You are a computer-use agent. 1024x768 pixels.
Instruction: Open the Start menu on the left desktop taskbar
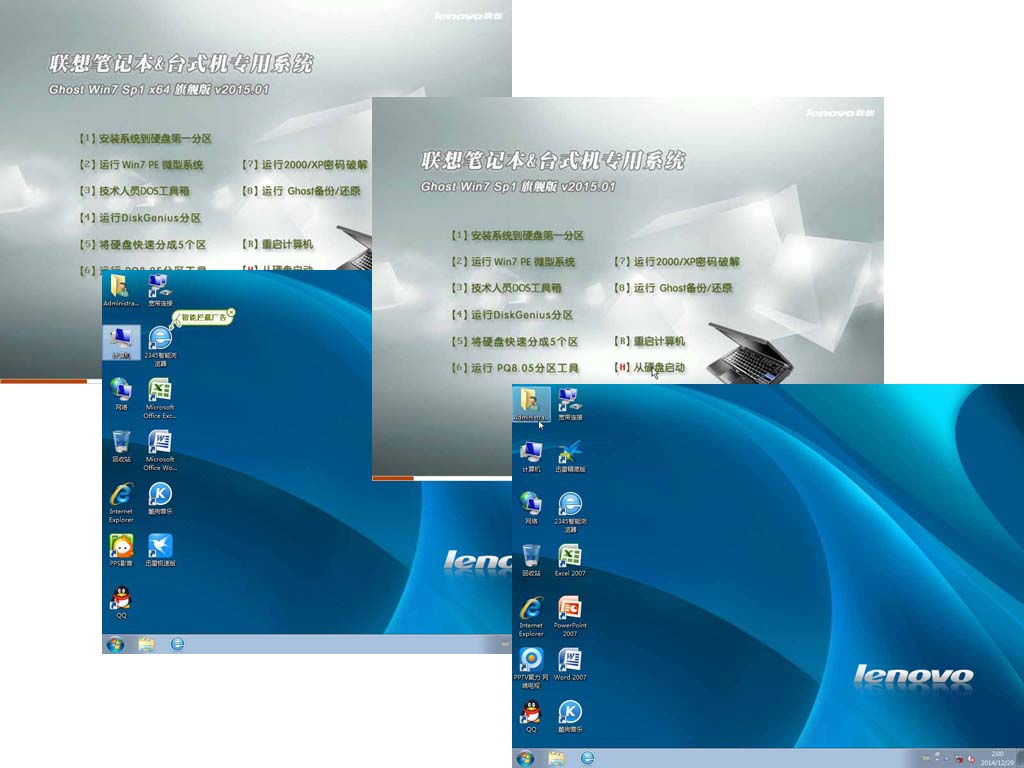pyautogui.click(x=116, y=645)
